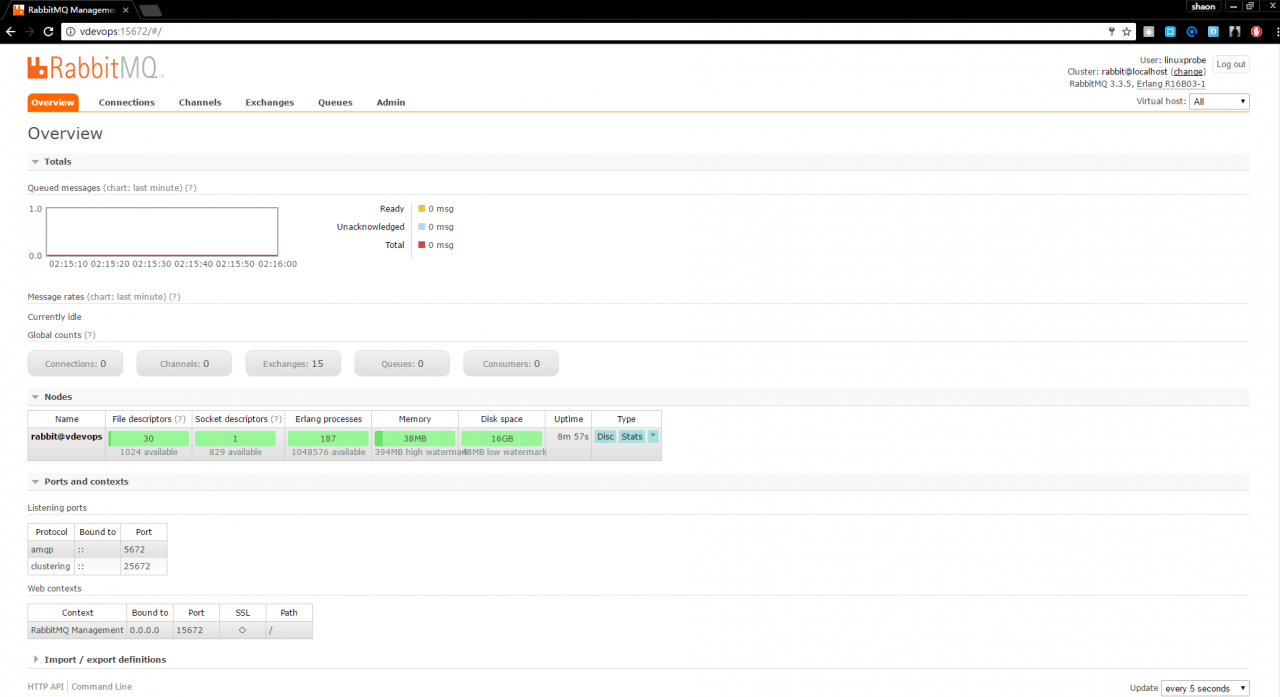The width and height of the screenshot is (1280, 697).
Task: Open the HTTP API link
Action: 45,686
